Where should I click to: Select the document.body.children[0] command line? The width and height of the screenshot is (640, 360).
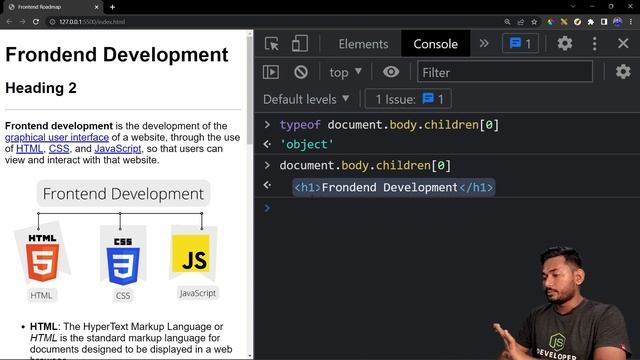point(365,165)
